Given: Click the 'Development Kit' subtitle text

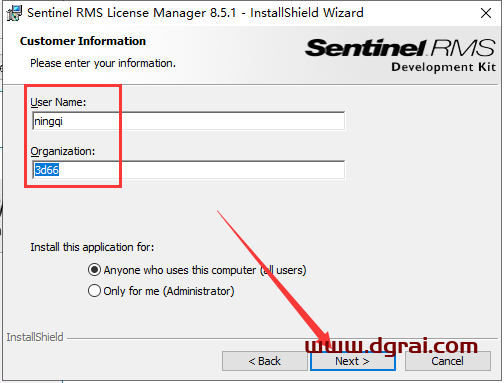Looking at the screenshot, I should (444, 67).
